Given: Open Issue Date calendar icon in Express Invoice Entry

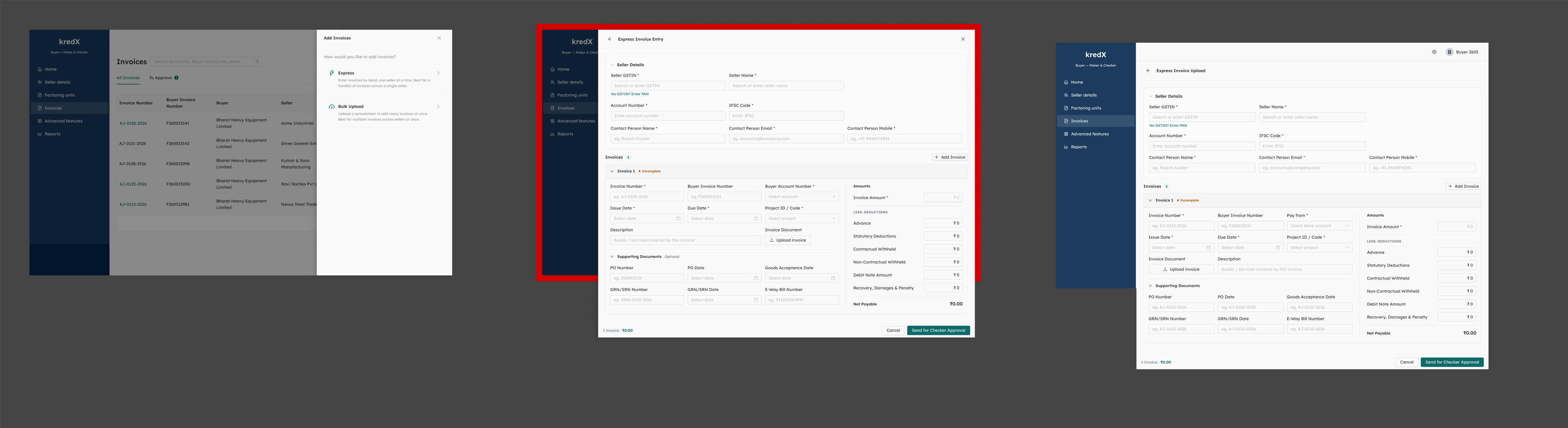Looking at the screenshot, I should 678,219.
